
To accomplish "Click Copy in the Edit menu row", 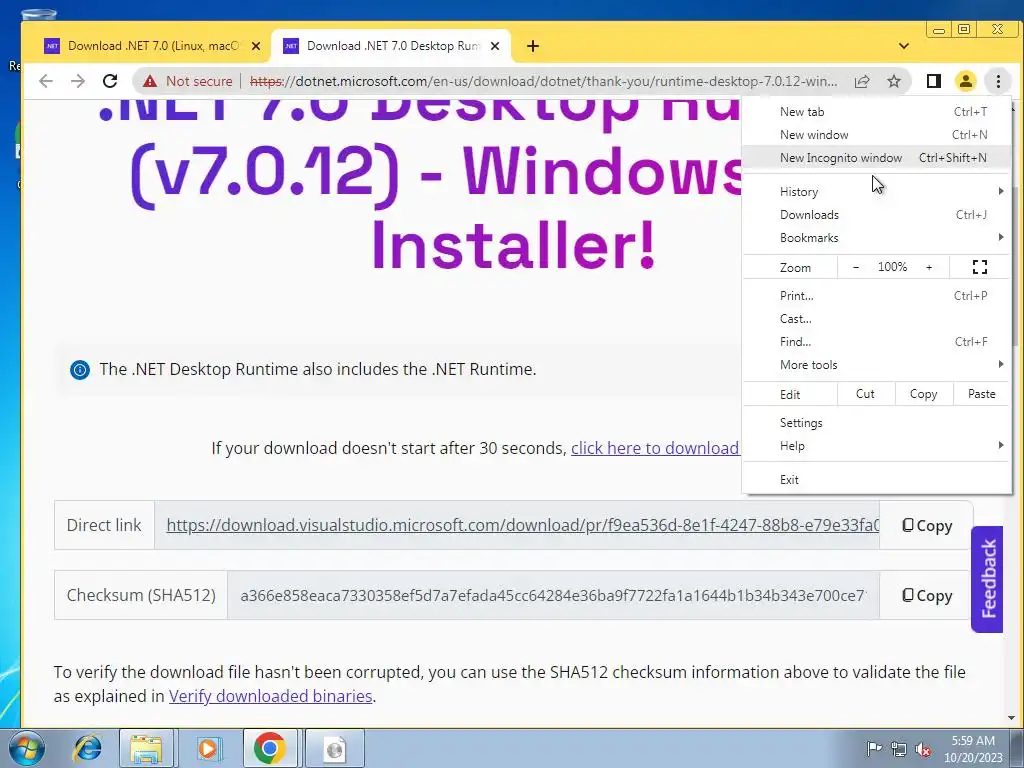I will (923, 394).
